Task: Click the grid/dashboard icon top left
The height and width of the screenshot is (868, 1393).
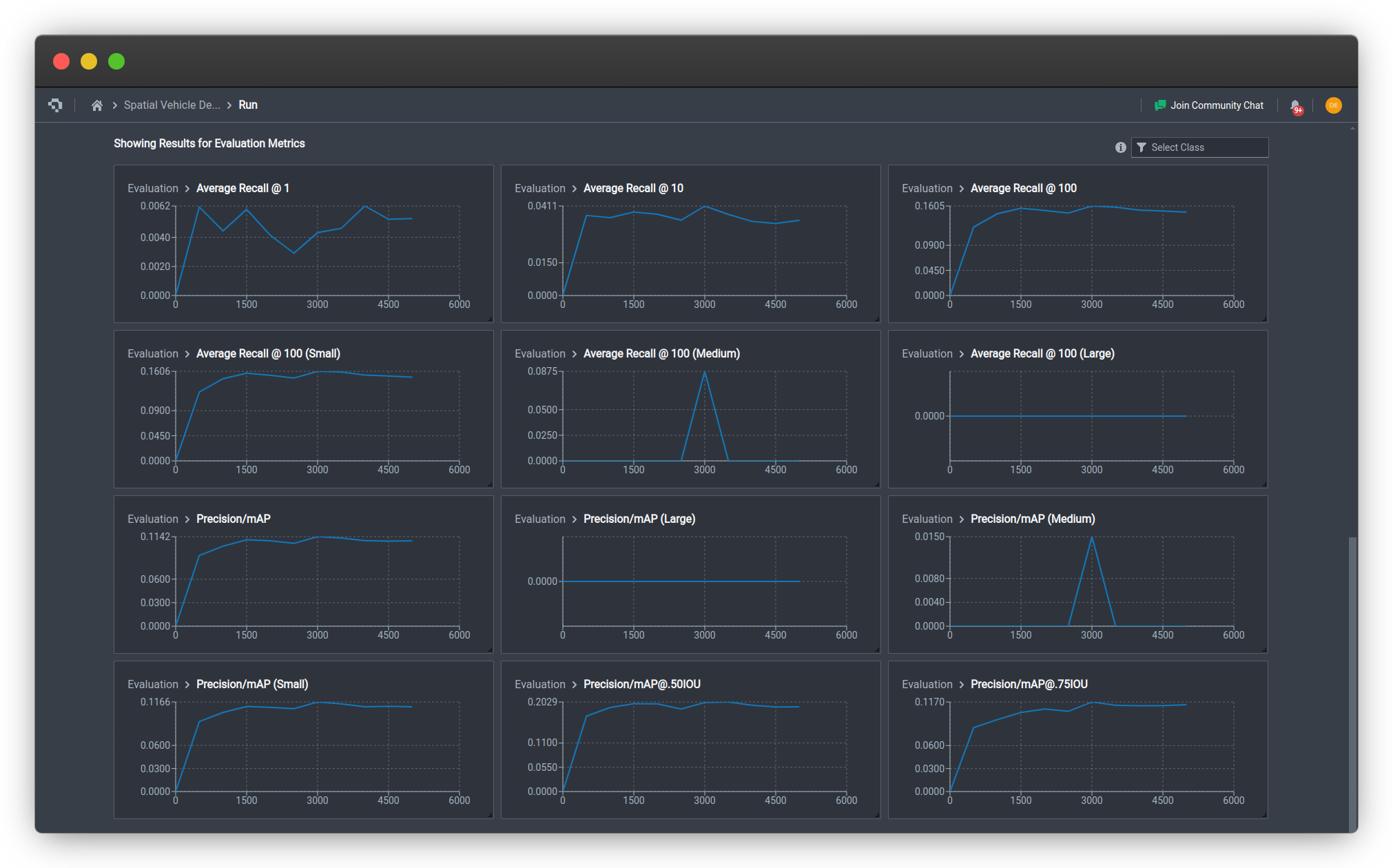Action: pyautogui.click(x=56, y=104)
